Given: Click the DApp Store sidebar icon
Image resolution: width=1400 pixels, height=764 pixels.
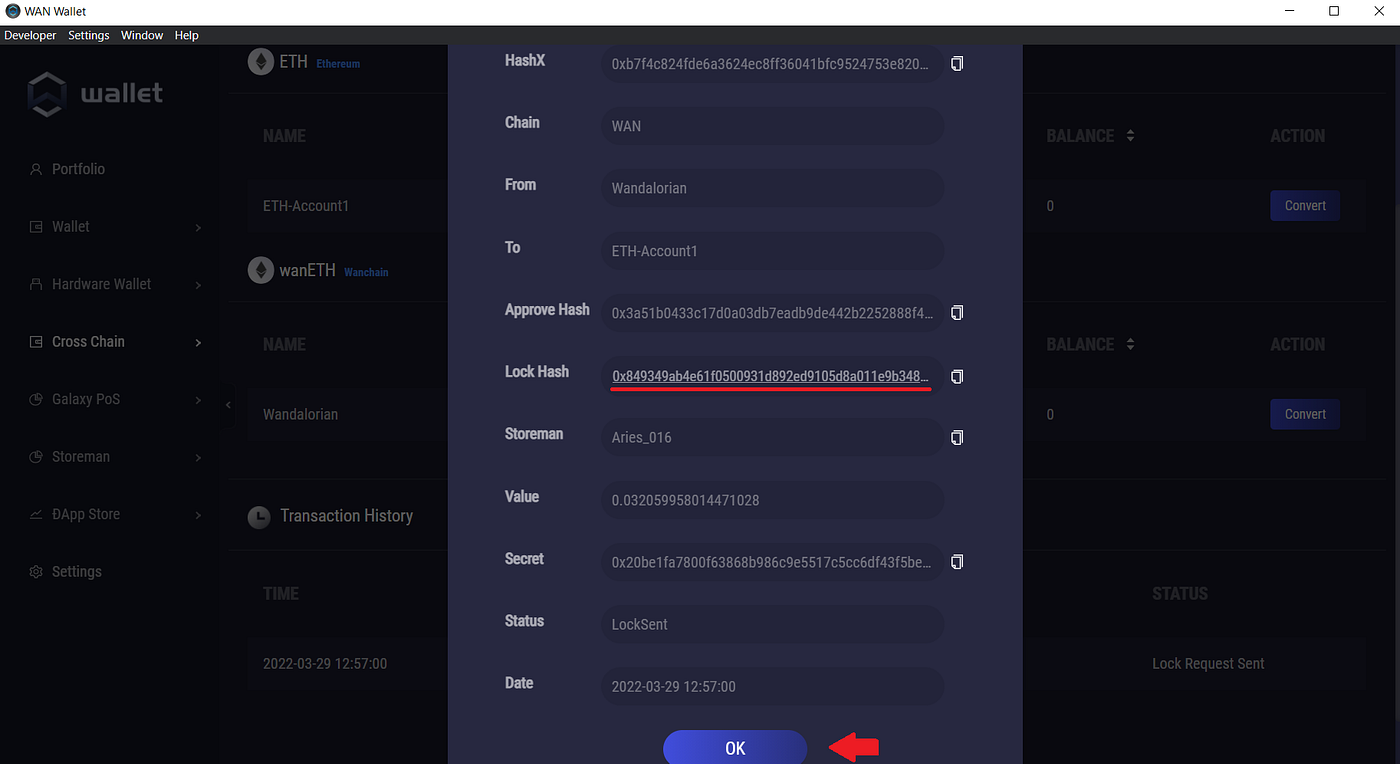Looking at the screenshot, I should (x=36, y=514).
